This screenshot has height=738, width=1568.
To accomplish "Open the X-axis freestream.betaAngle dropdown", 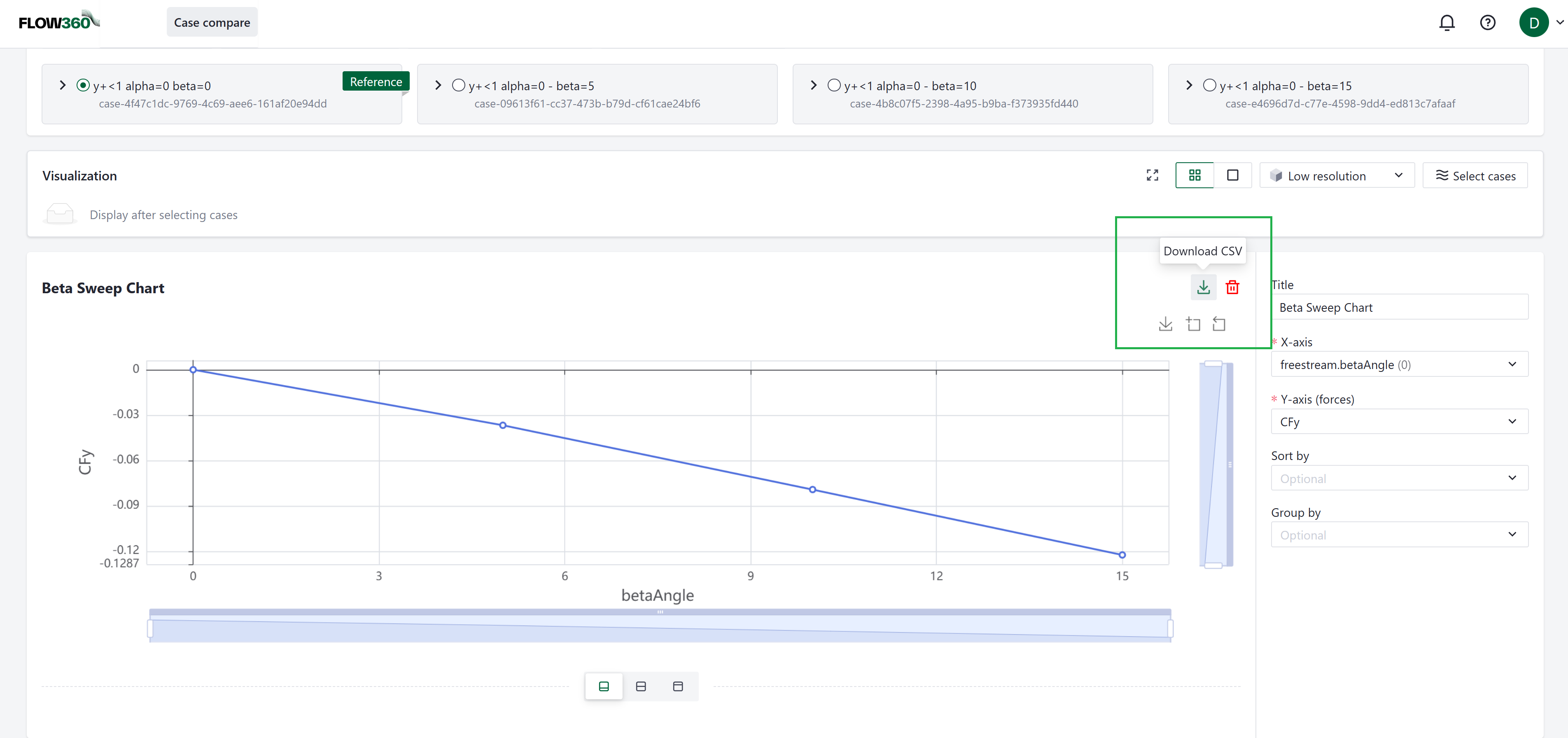I will (x=1399, y=364).
